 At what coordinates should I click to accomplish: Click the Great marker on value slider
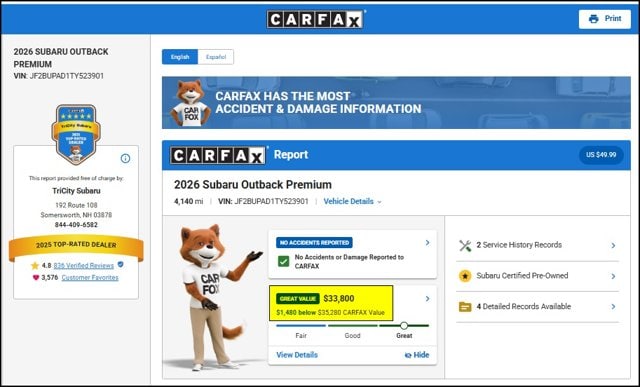(x=404, y=325)
